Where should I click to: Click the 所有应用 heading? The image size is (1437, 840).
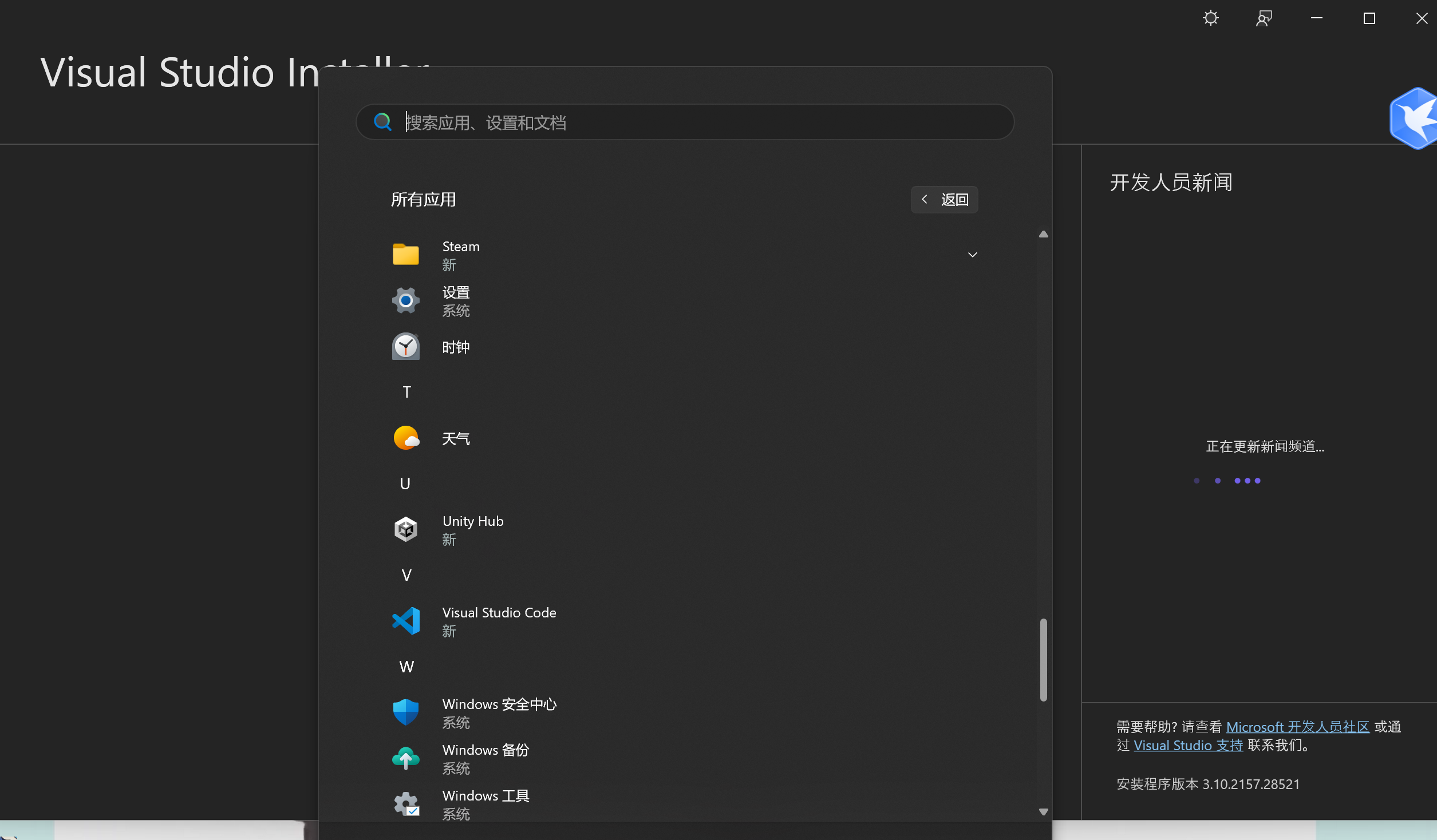point(423,200)
